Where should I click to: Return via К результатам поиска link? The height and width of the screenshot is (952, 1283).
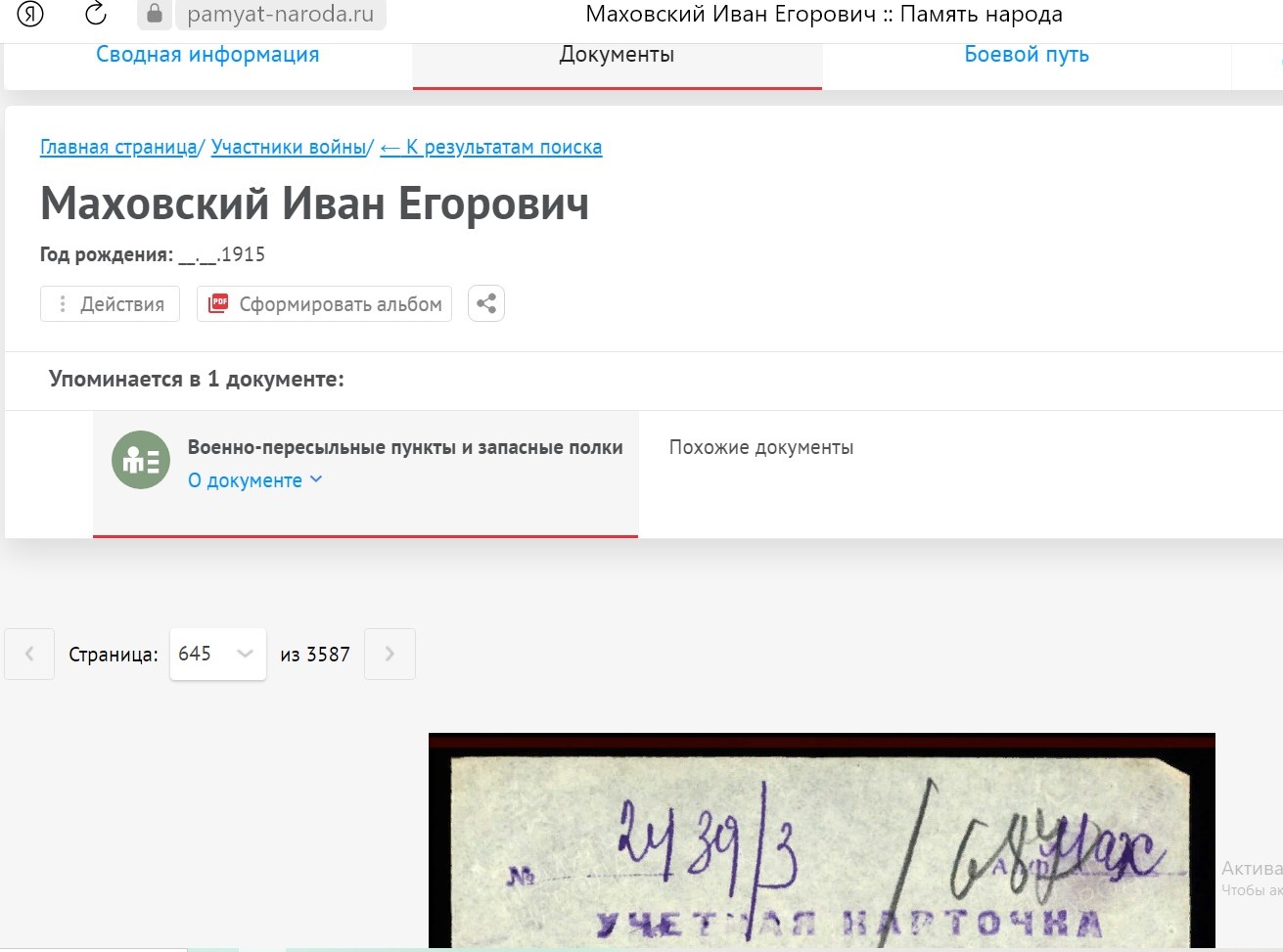click(x=491, y=147)
